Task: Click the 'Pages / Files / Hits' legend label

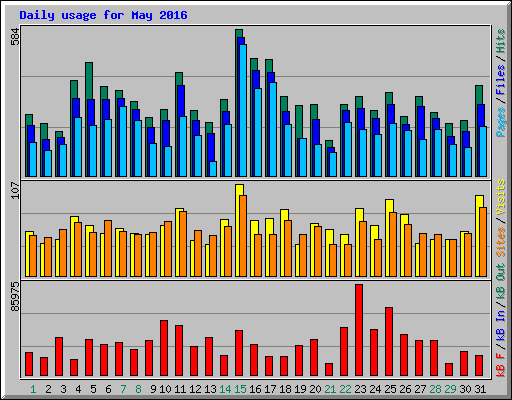Action: coord(500,83)
